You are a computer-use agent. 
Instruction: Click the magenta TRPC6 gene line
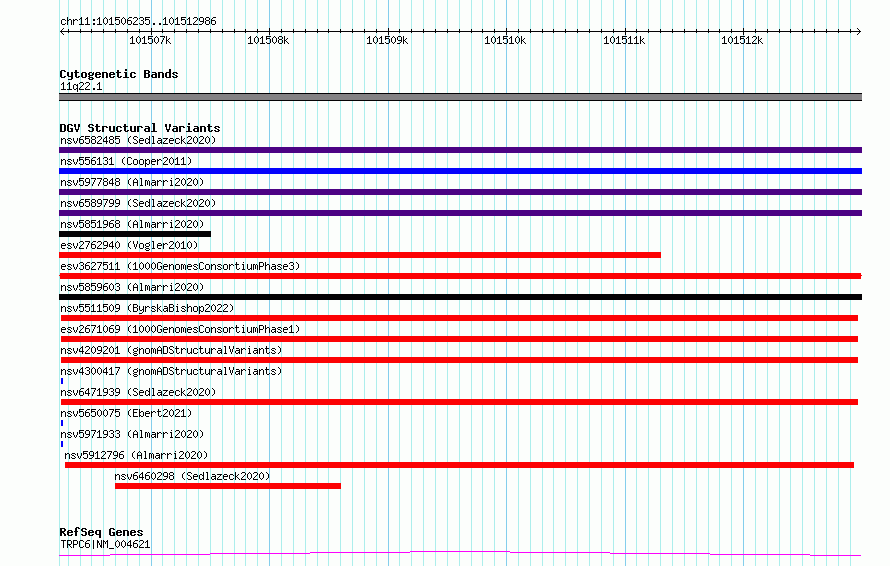tap(460, 554)
